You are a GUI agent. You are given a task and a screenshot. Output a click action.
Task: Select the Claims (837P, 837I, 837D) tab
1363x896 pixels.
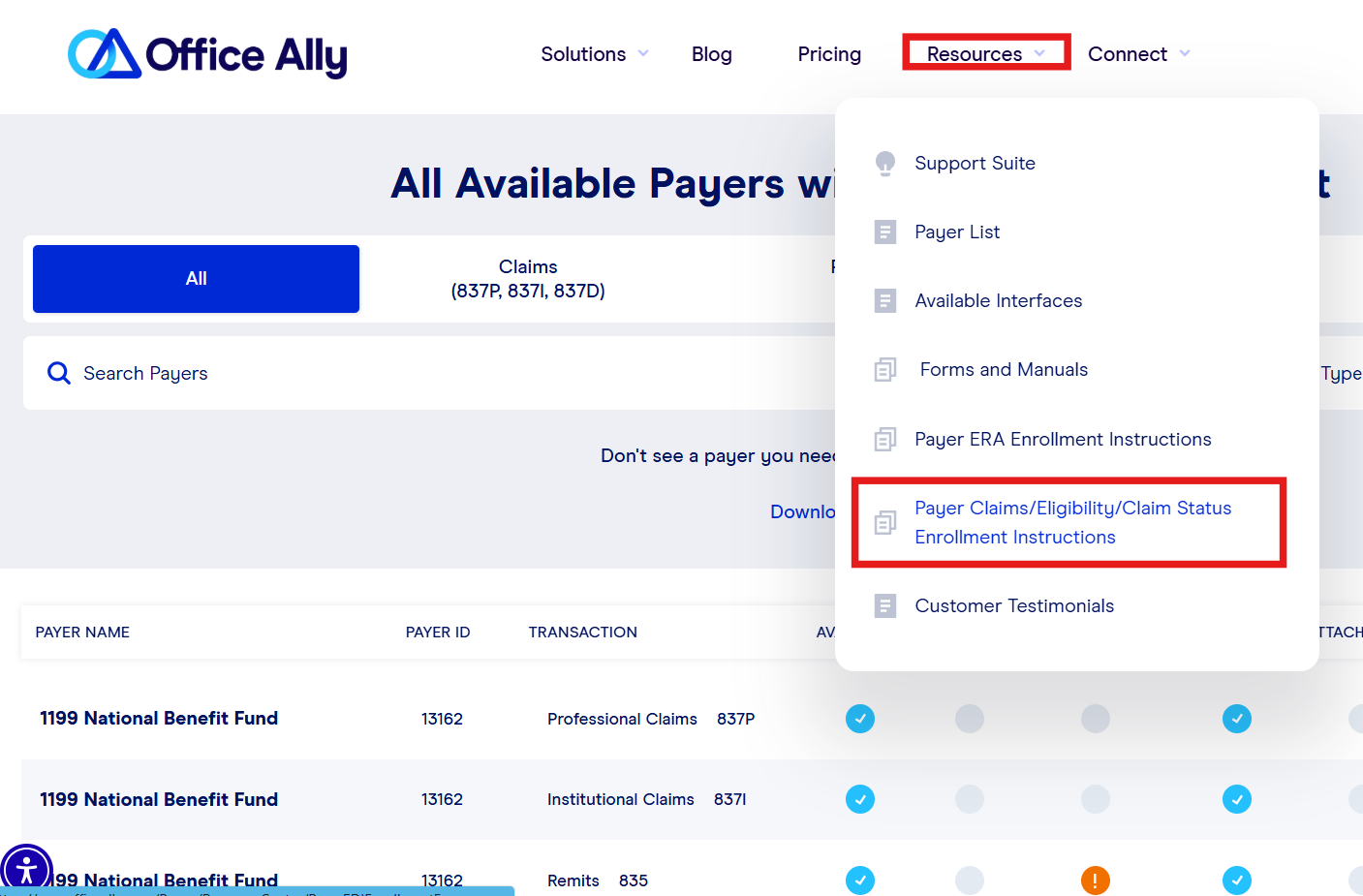pos(528,279)
